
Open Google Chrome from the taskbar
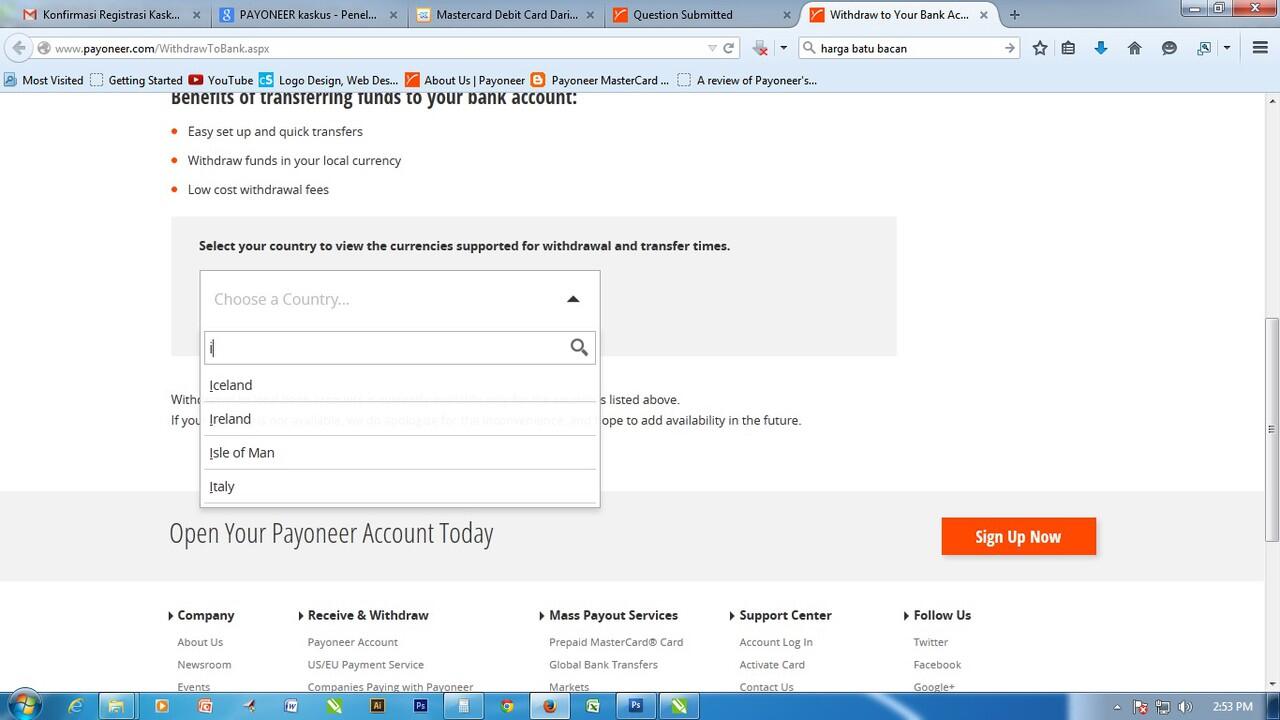pos(507,705)
